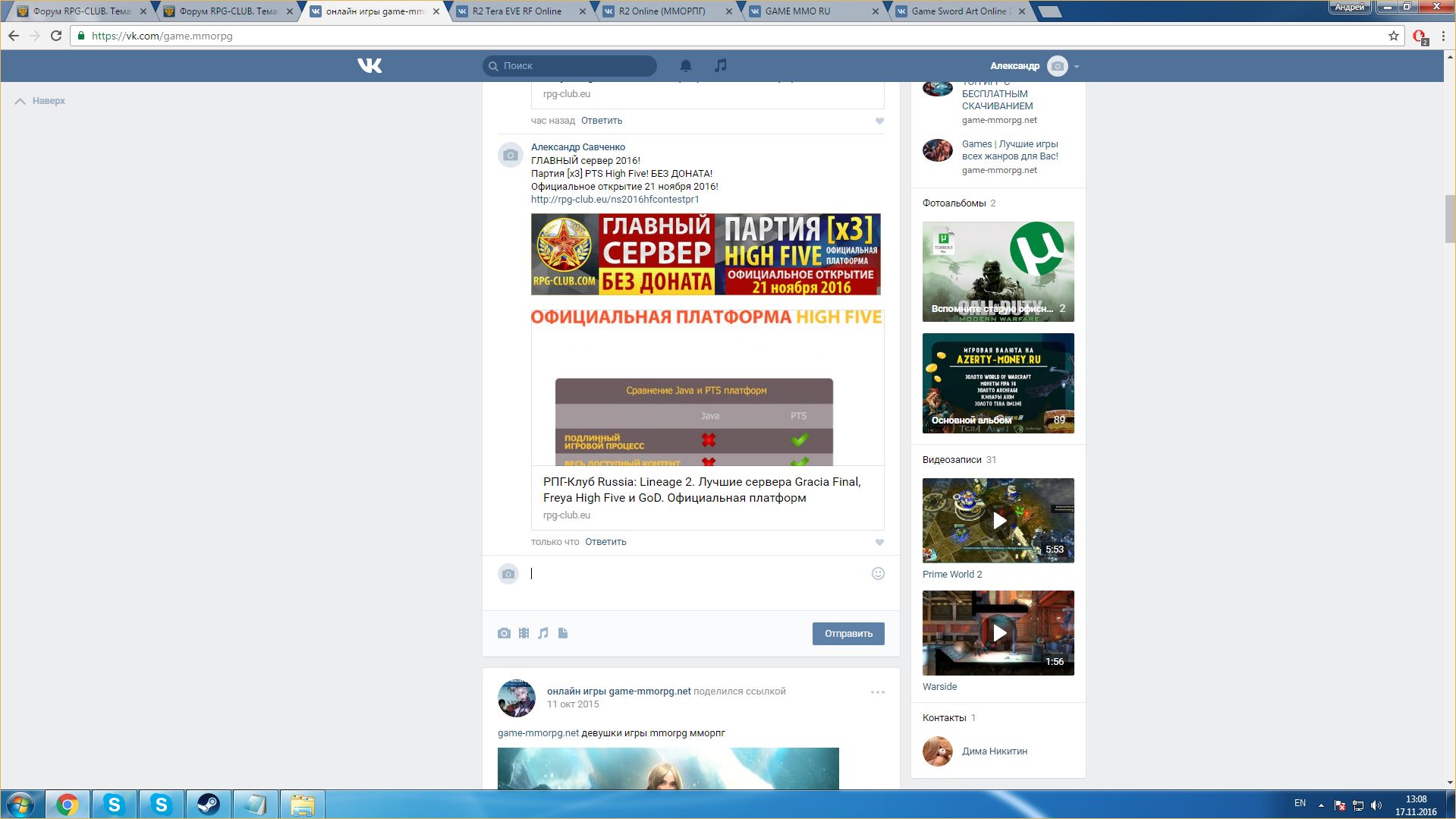Play the Prime World 2 video
This screenshot has height=819, width=1456.
(998, 521)
